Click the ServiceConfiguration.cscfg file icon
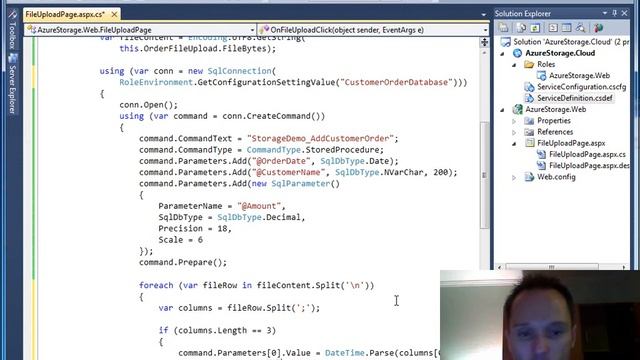This screenshot has width=640, height=360. point(529,87)
